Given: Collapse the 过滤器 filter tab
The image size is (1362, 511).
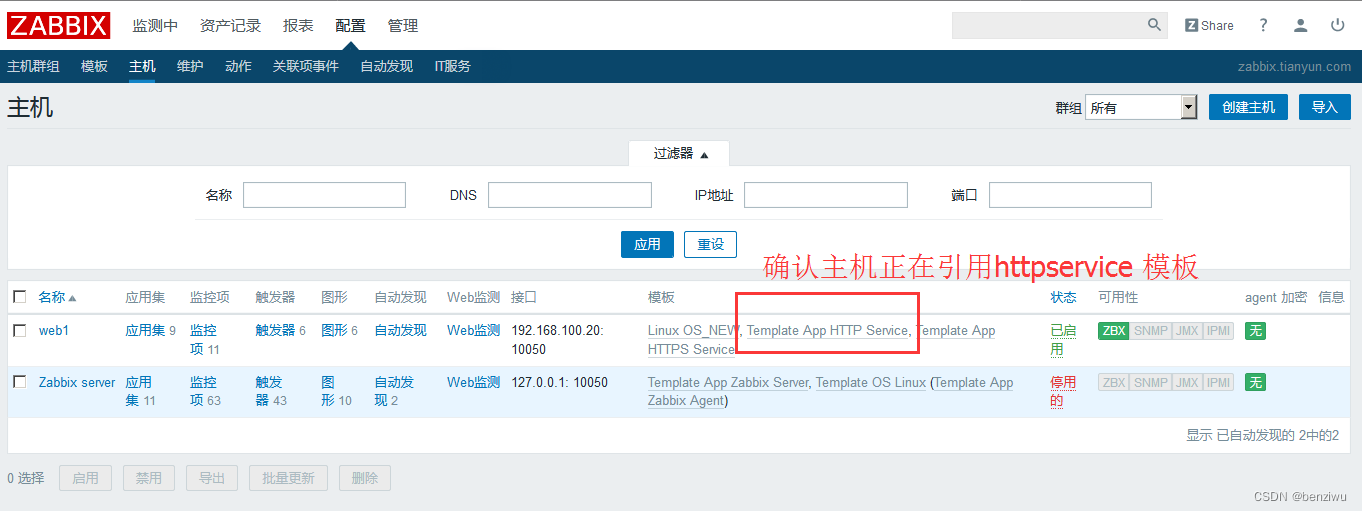Looking at the screenshot, I should click(679, 153).
